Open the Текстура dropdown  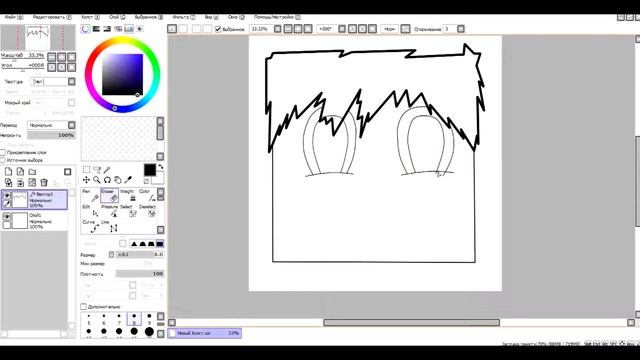click(71, 82)
